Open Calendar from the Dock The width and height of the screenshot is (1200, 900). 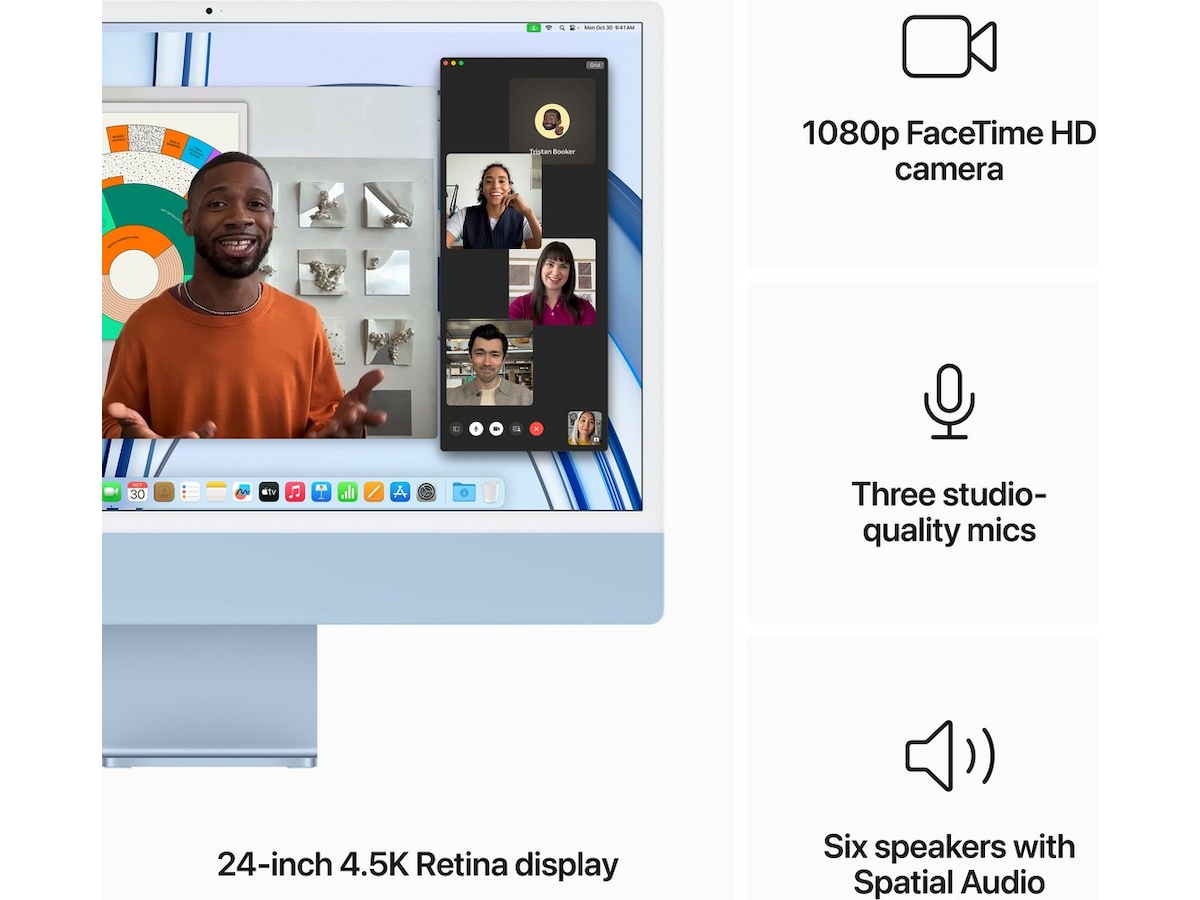pyautogui.click(x=138, y=492)
